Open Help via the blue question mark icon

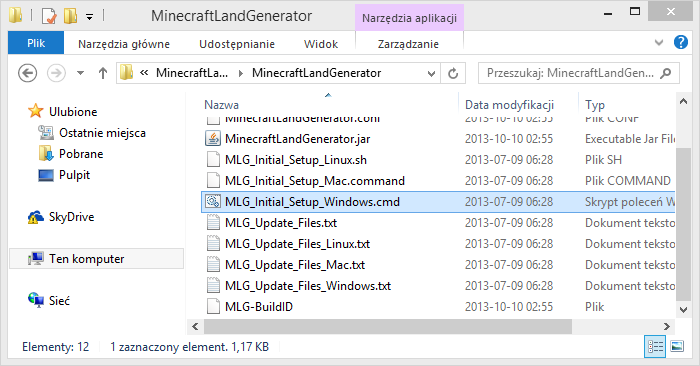(681, 42)
